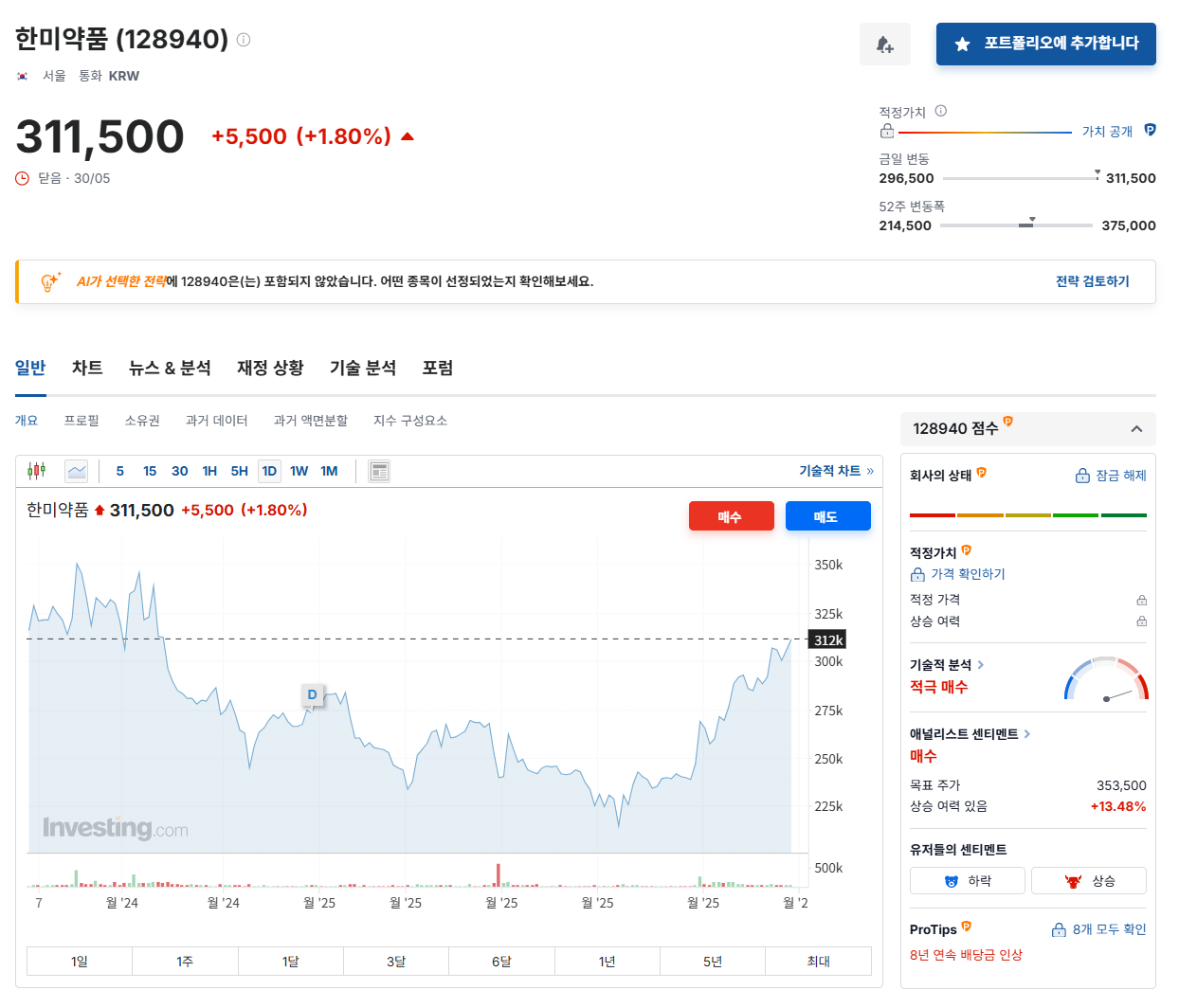
Task: Click the Pro badge beside 128940 점수
Action: (1008, 422)
